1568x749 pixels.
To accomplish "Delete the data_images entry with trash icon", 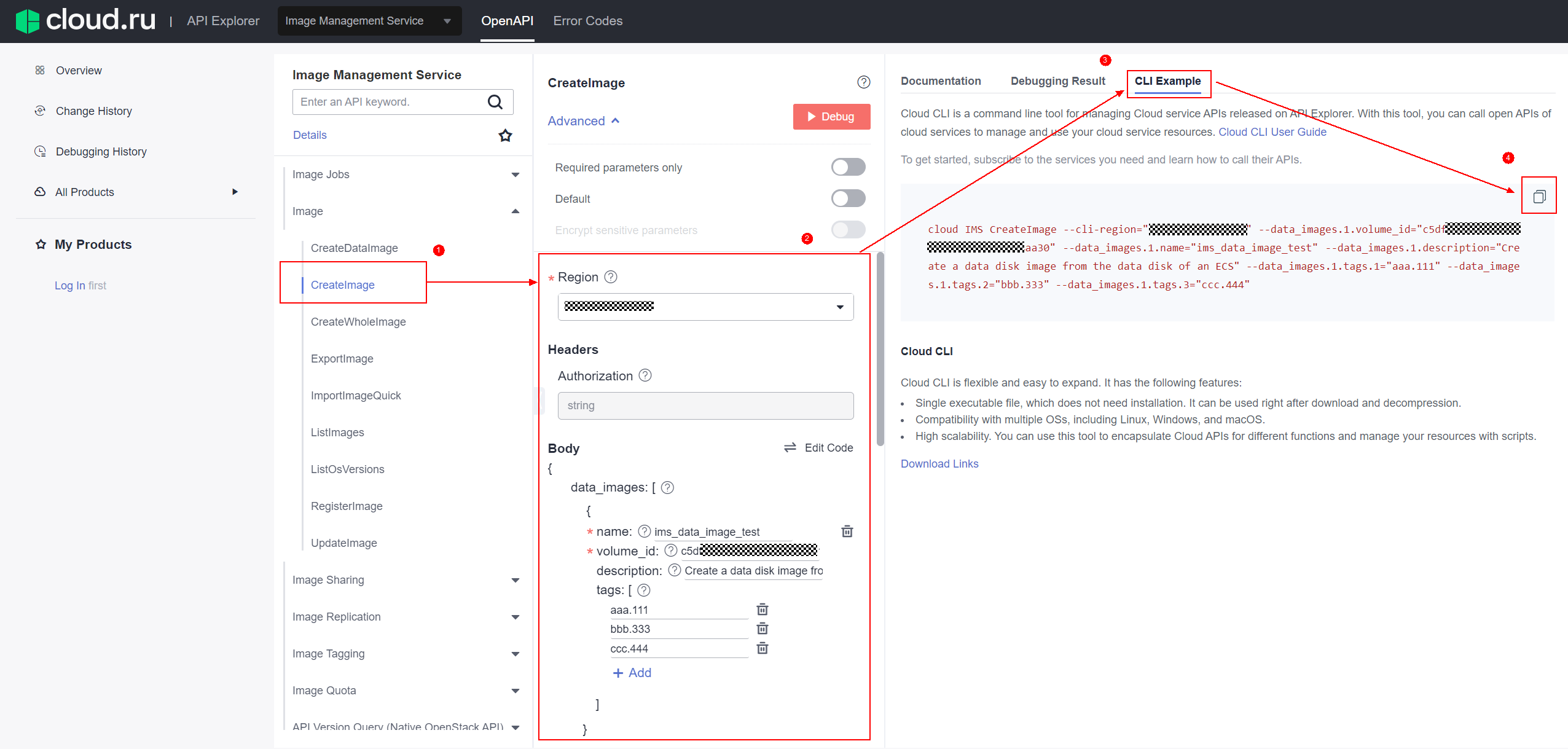I will click(847, 531).
